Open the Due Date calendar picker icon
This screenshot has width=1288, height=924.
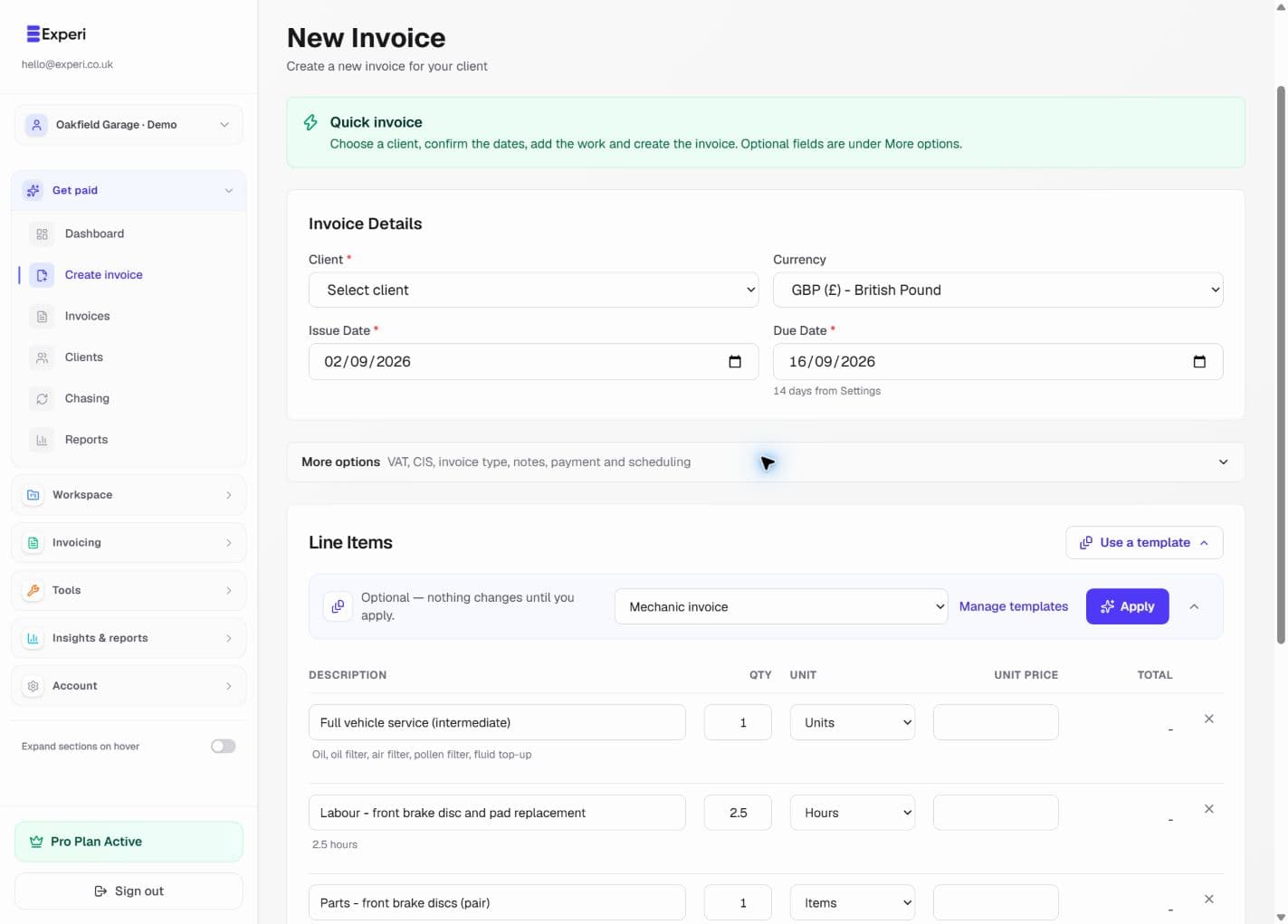click(x=1199, y=362)
